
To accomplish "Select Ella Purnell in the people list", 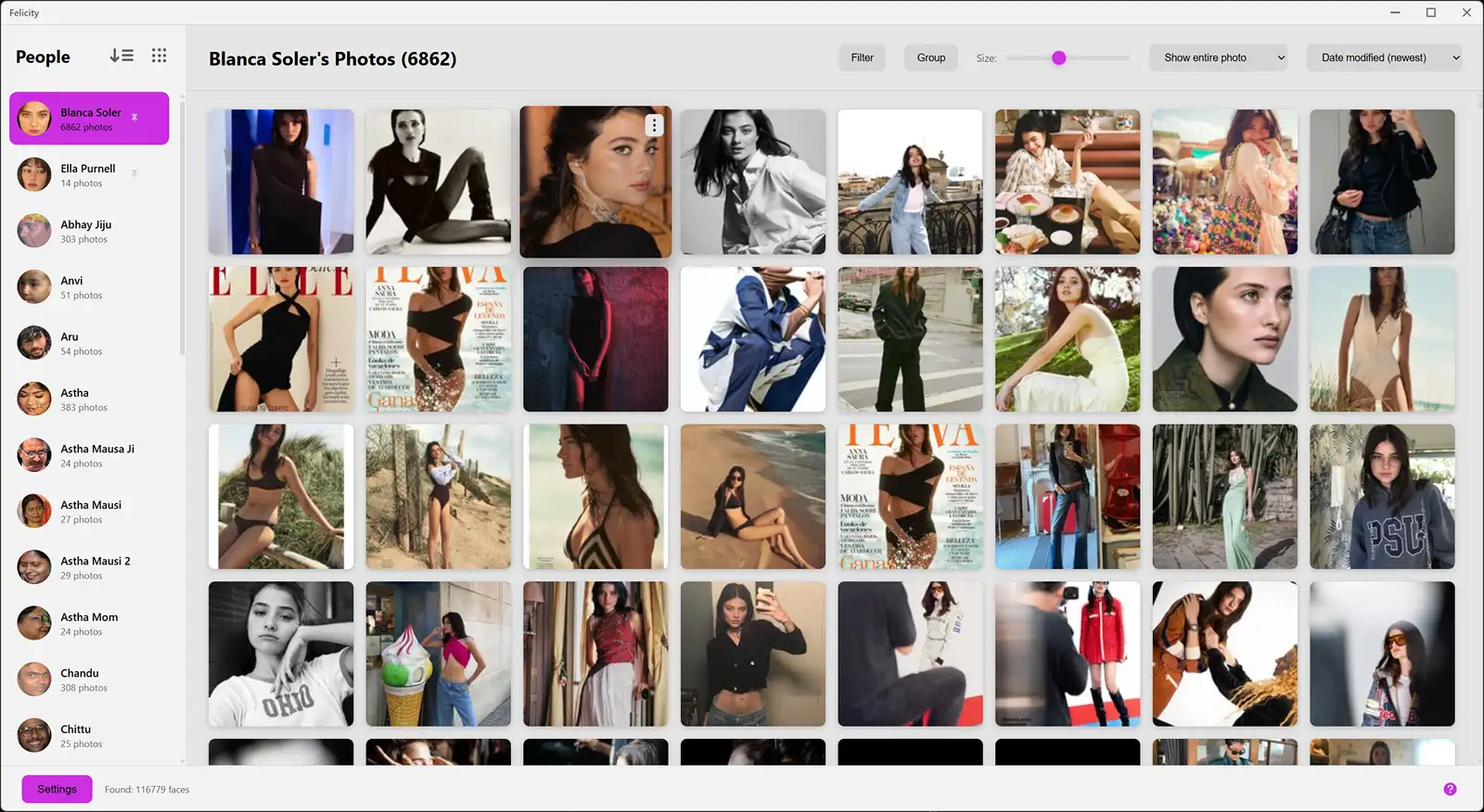I will coord(89,175).
